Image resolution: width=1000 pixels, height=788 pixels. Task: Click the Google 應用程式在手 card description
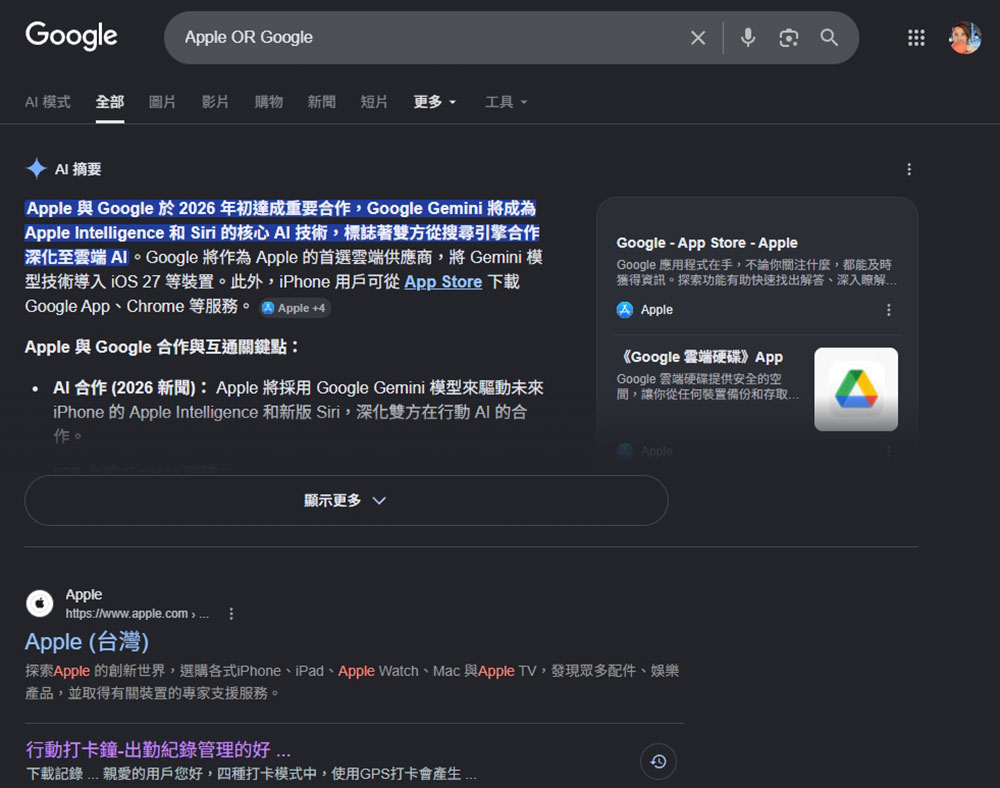(x=756, y=272)
